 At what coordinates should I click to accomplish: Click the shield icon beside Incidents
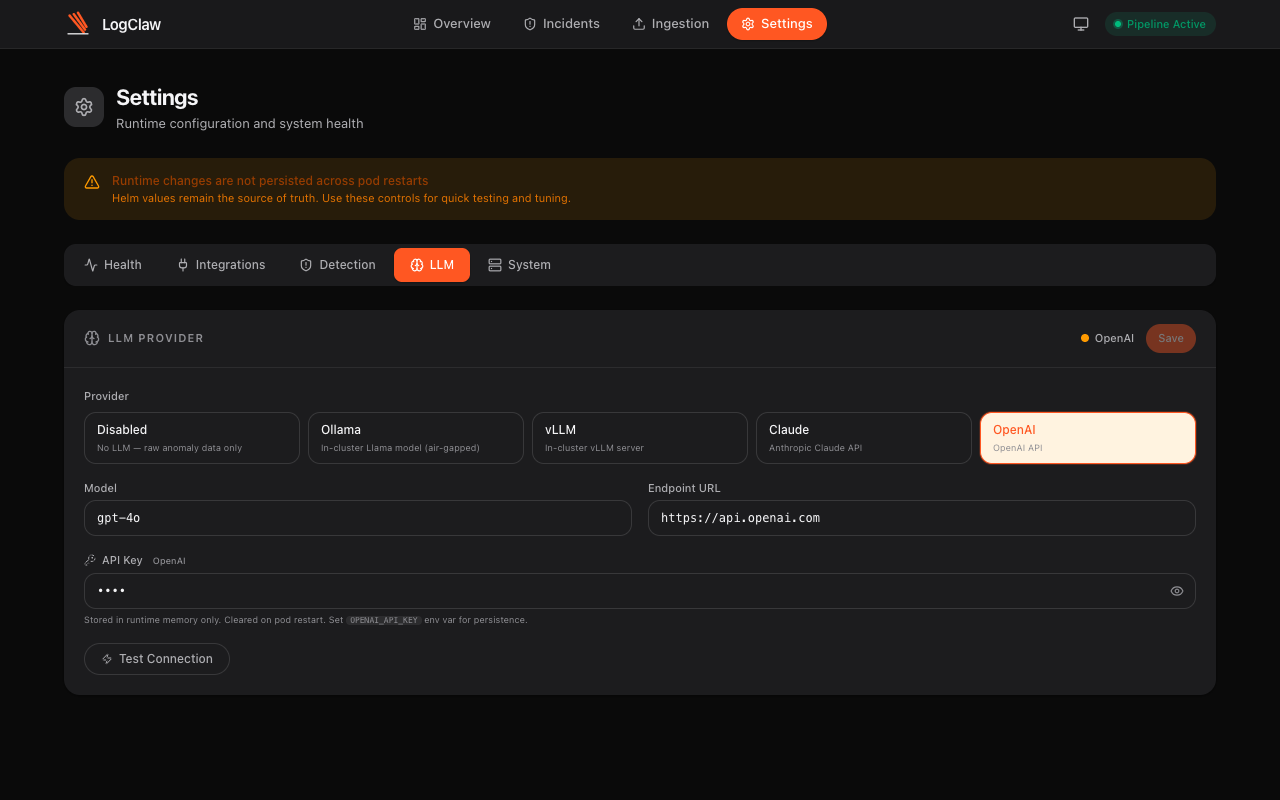pyautogui.click(x=529, y=23)
